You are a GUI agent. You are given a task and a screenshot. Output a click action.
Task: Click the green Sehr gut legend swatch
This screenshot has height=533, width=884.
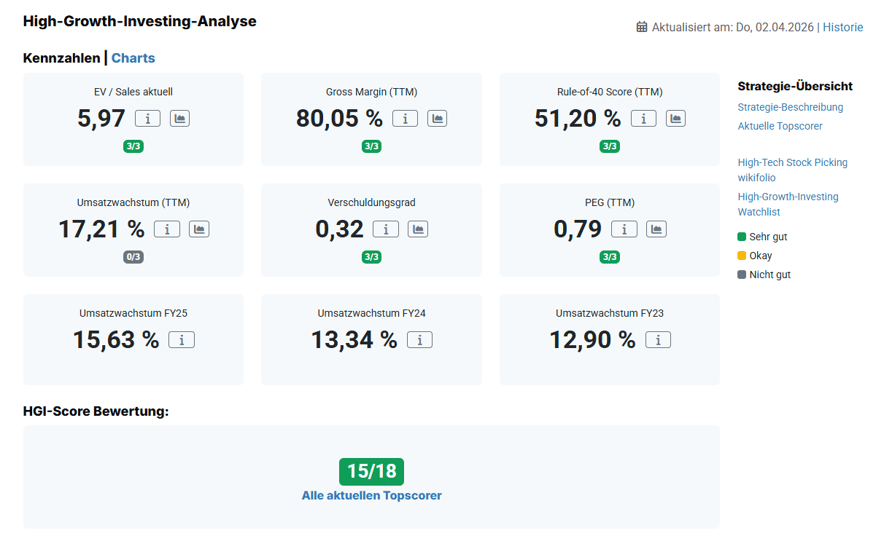(x=742, y=237)
